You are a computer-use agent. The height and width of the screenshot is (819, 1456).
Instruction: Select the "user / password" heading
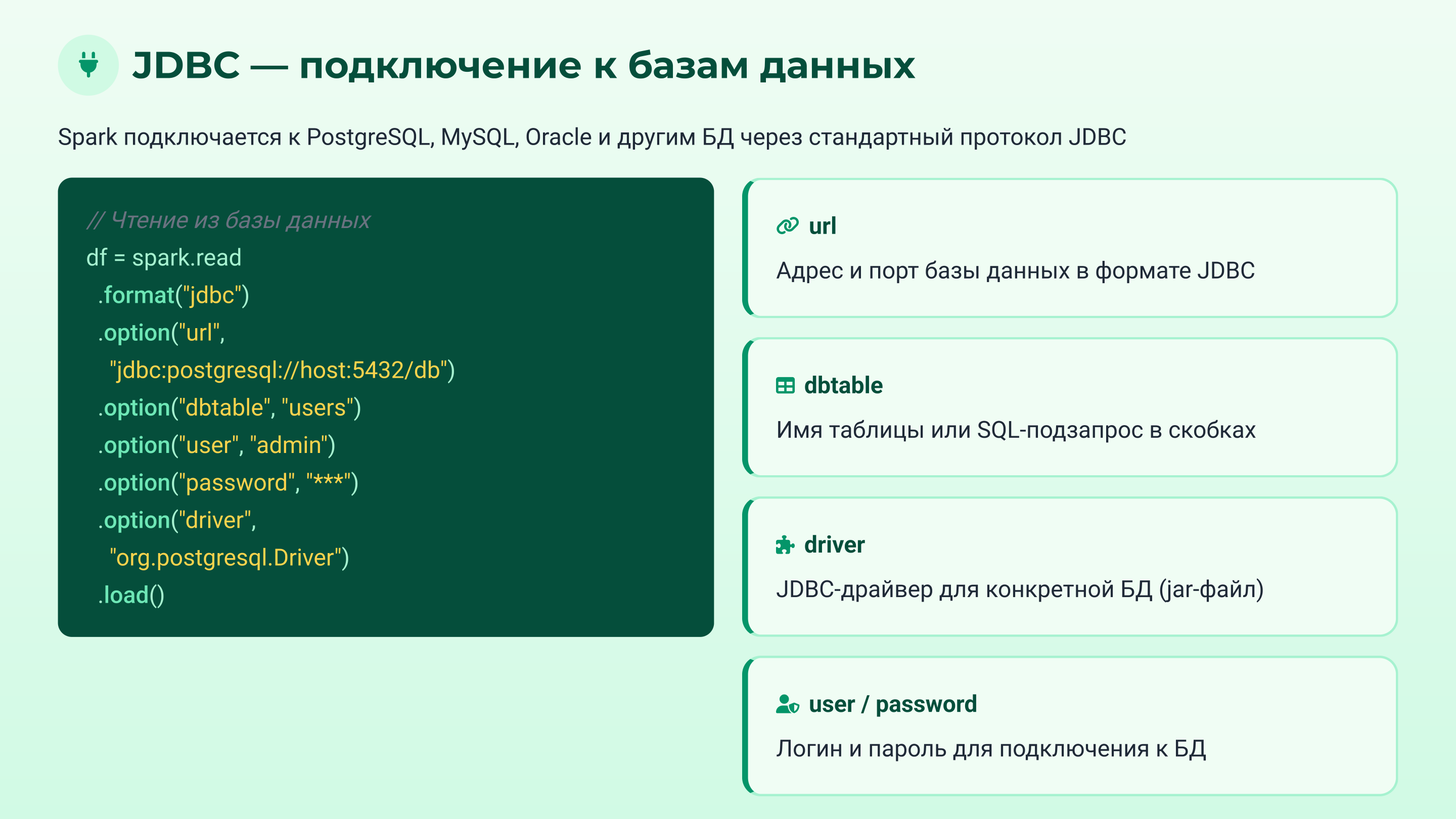click(891, 704)
